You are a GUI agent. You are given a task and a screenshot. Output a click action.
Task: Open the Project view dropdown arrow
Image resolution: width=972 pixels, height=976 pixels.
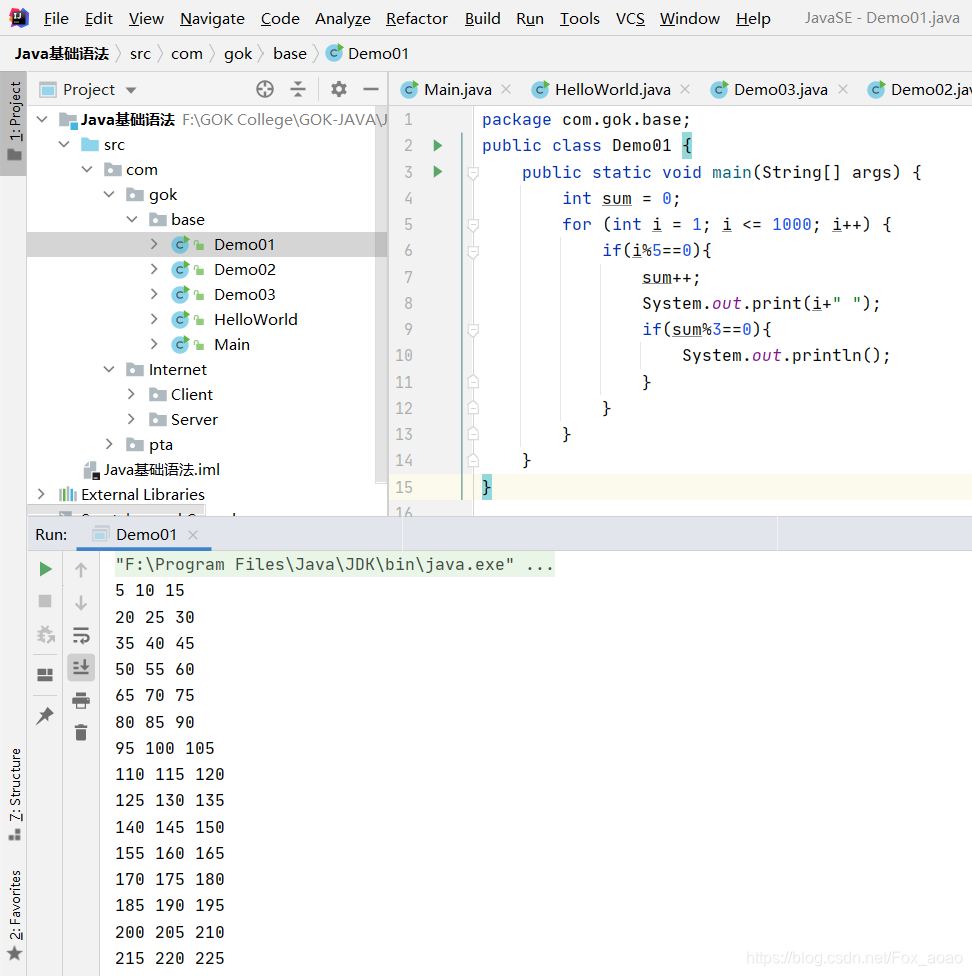tap(131, 90)
